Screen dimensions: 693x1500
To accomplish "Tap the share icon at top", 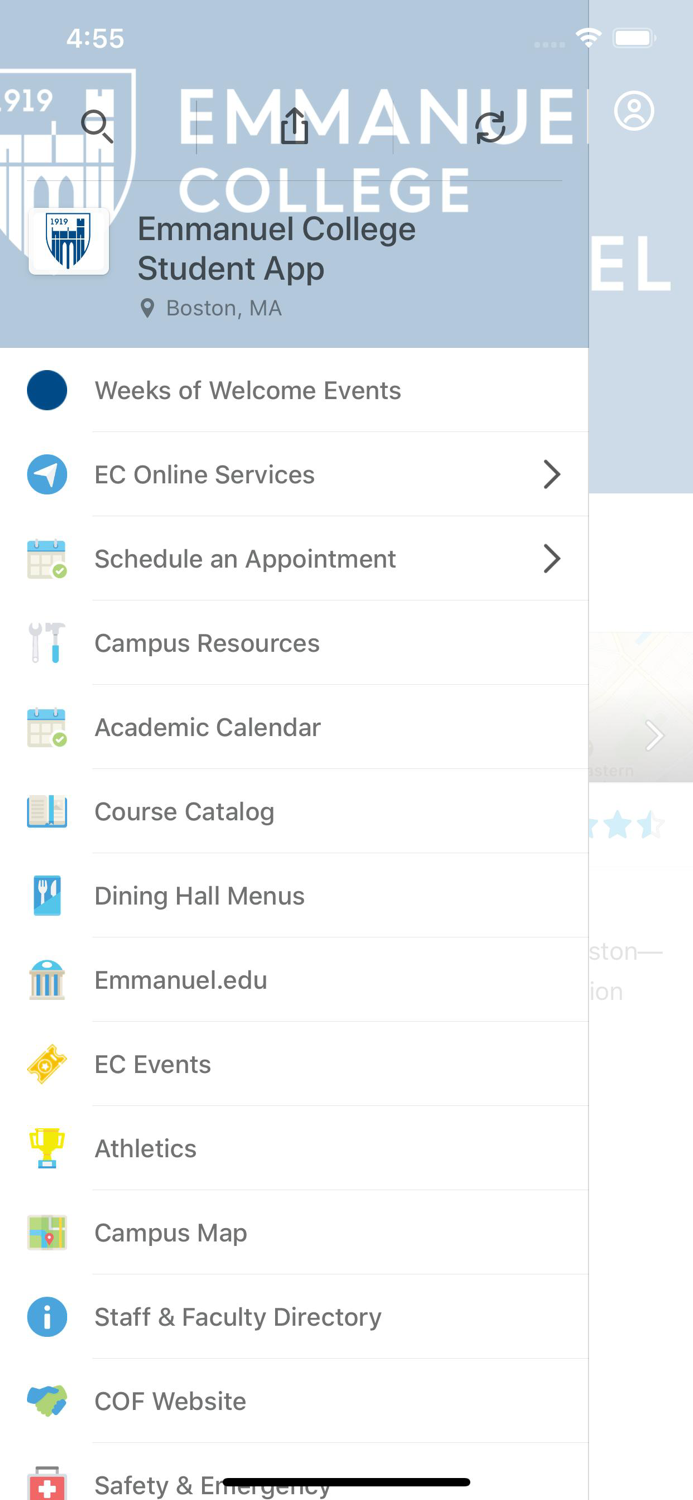I will click(x=293, y=126).
